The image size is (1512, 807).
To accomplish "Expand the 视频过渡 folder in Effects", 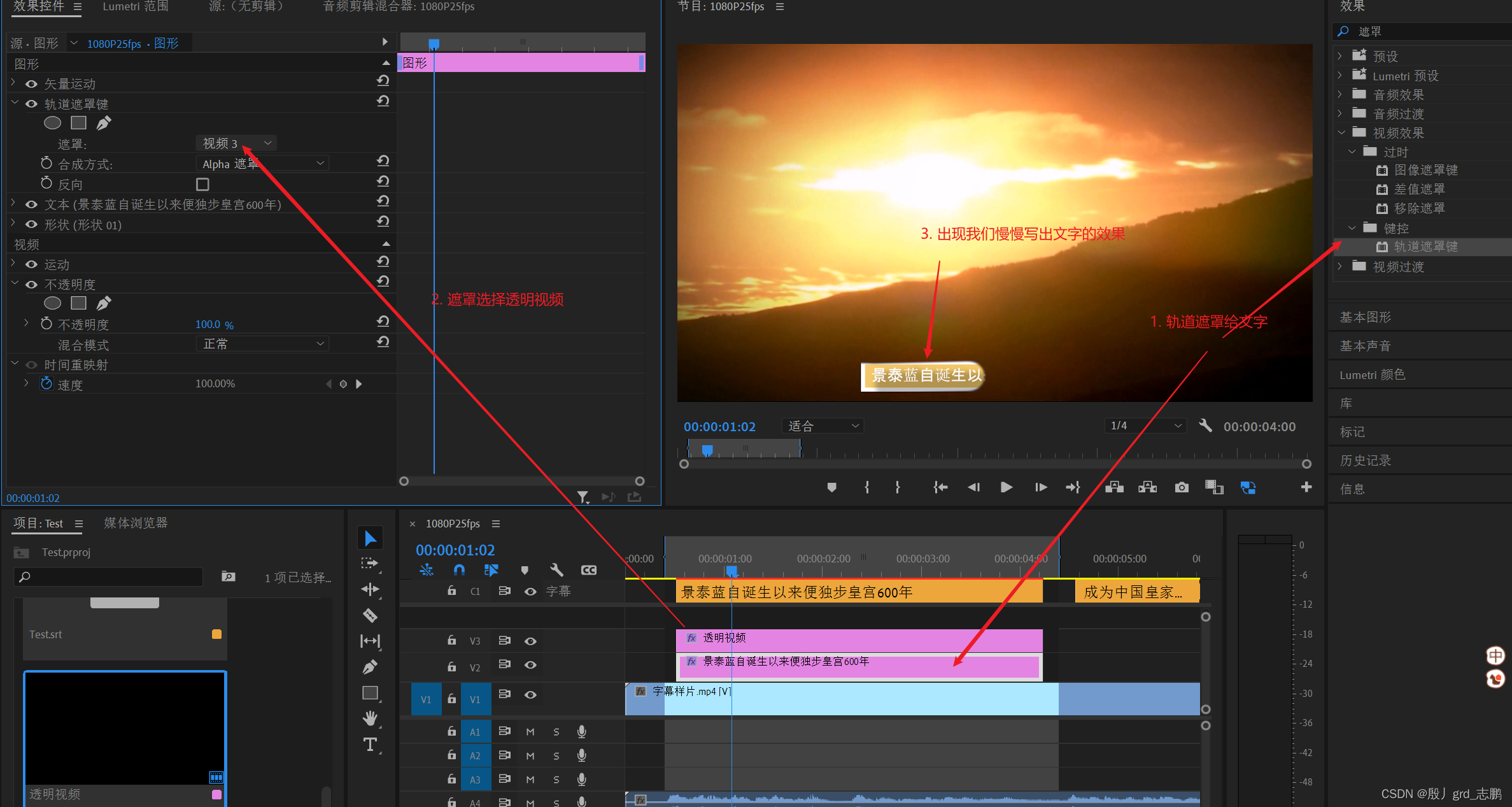I will point(1340,266).
